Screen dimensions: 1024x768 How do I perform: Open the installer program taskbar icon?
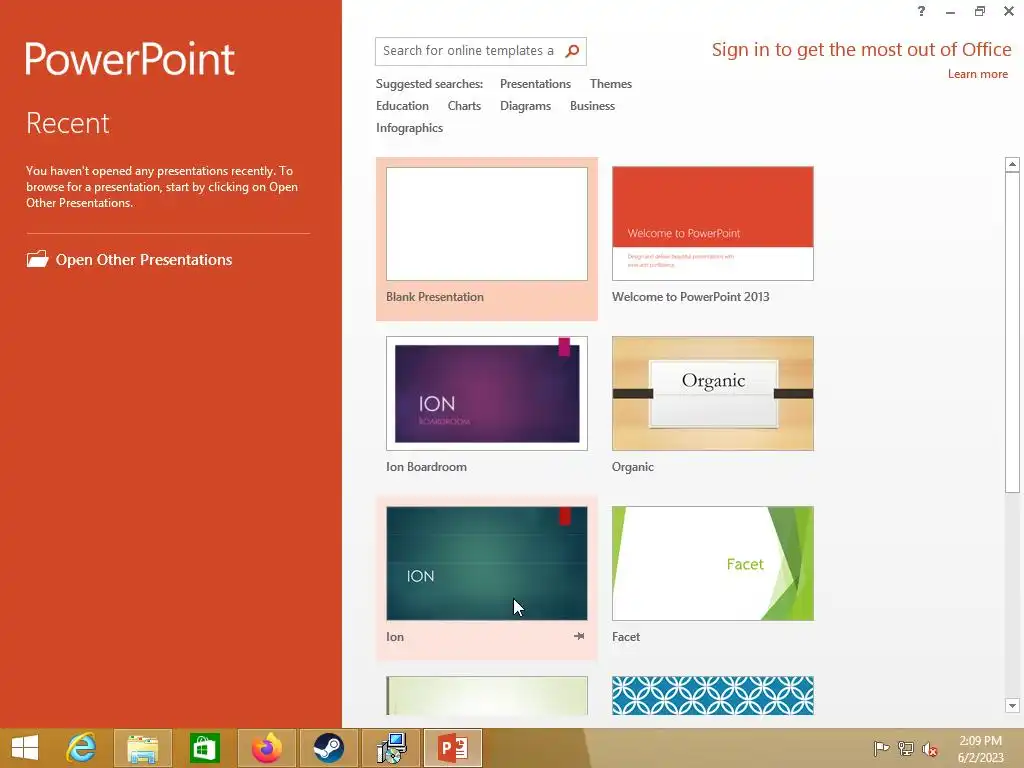coord(391,748)
